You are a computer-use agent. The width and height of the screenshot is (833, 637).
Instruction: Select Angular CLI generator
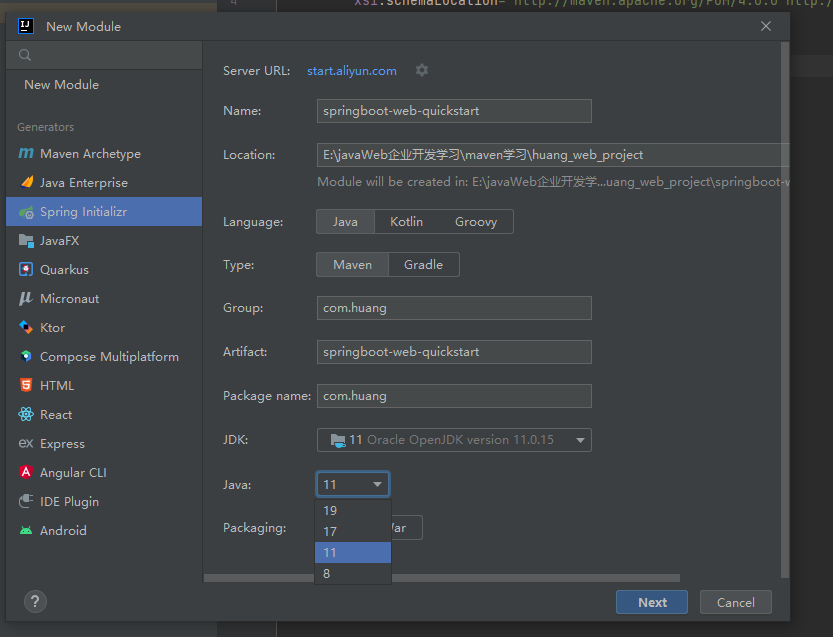(x=104, y=472)
